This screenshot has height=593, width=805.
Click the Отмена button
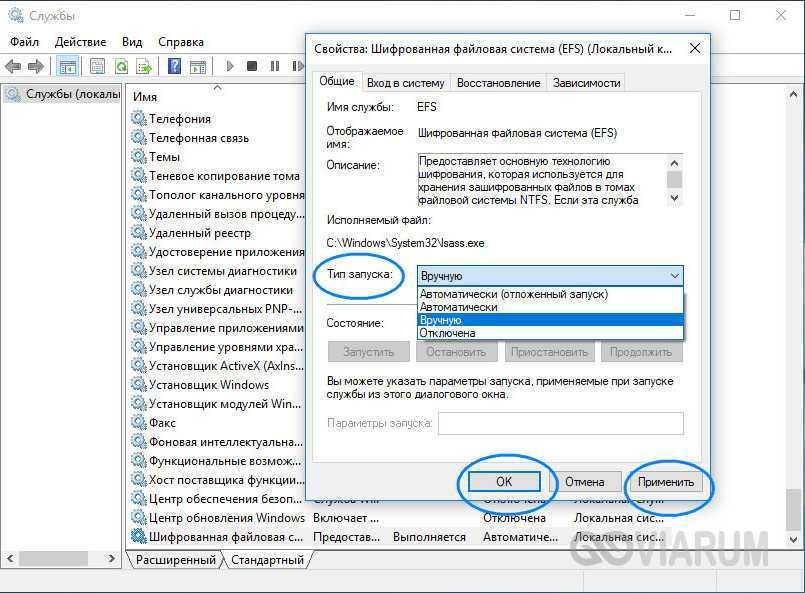(x=585, y=482)
